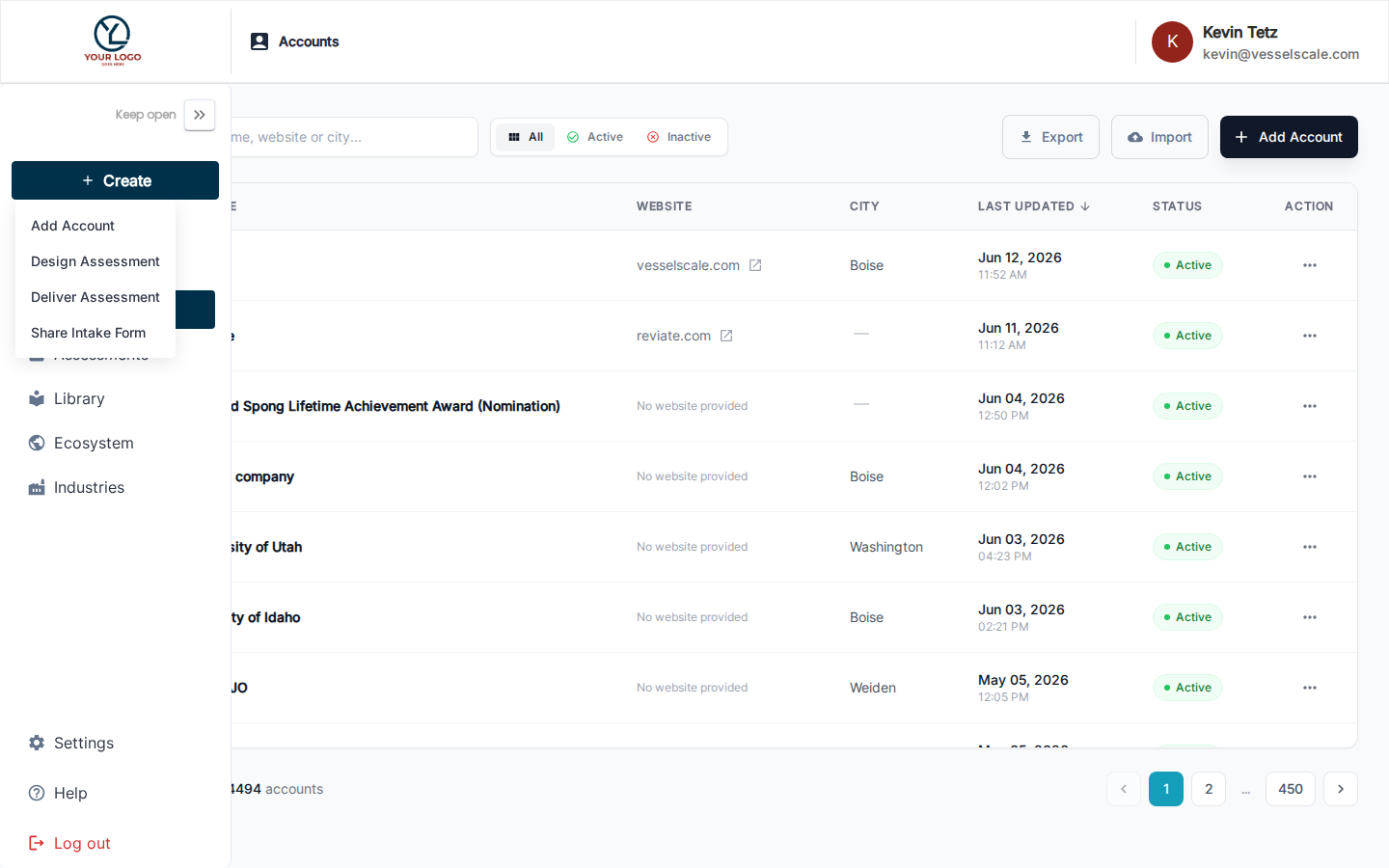The image size is (1389, 868).
Task: Click the Active badge in the reviate.com row
Action: (1187, 336)
